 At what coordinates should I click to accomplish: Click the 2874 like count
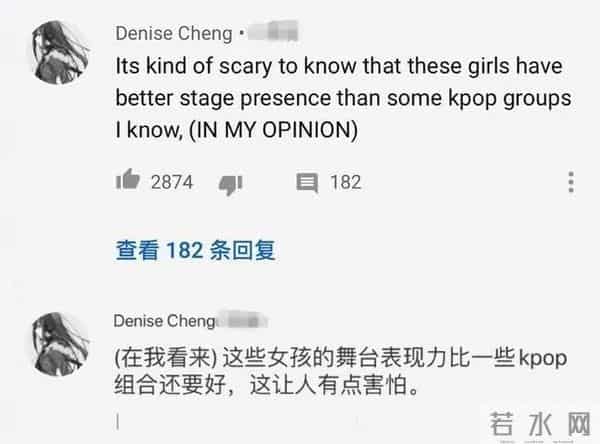(x=171, y=182)
